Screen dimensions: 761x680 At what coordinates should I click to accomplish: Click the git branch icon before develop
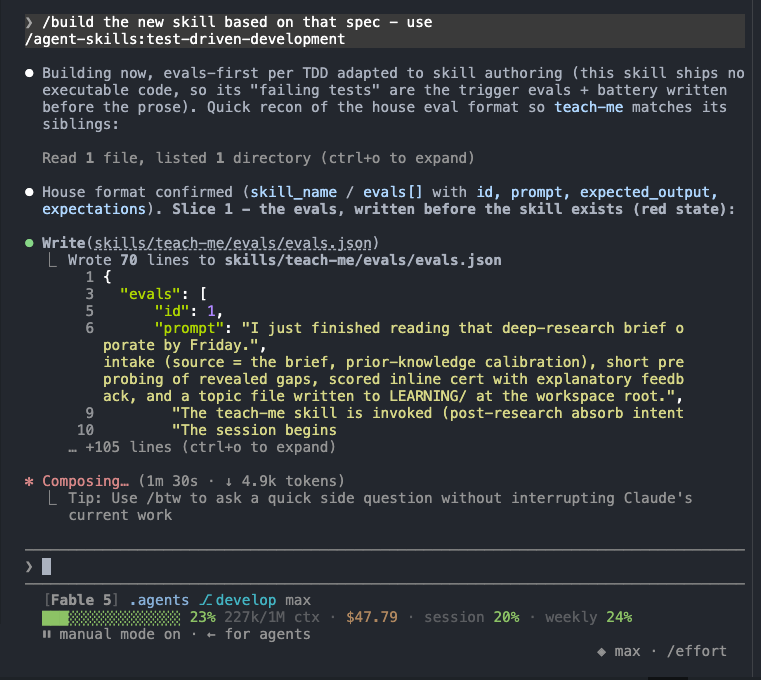(206, 600)
